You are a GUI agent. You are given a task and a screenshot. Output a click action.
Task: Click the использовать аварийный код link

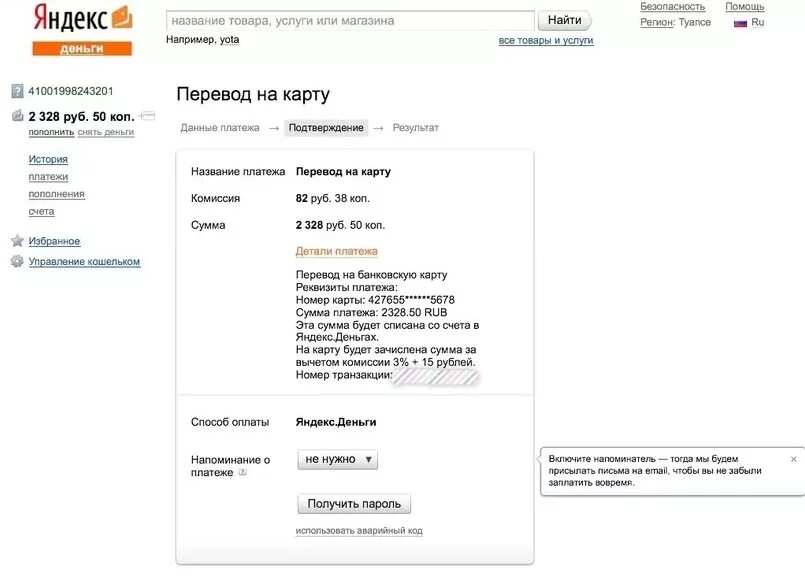(x=359, y=531)
